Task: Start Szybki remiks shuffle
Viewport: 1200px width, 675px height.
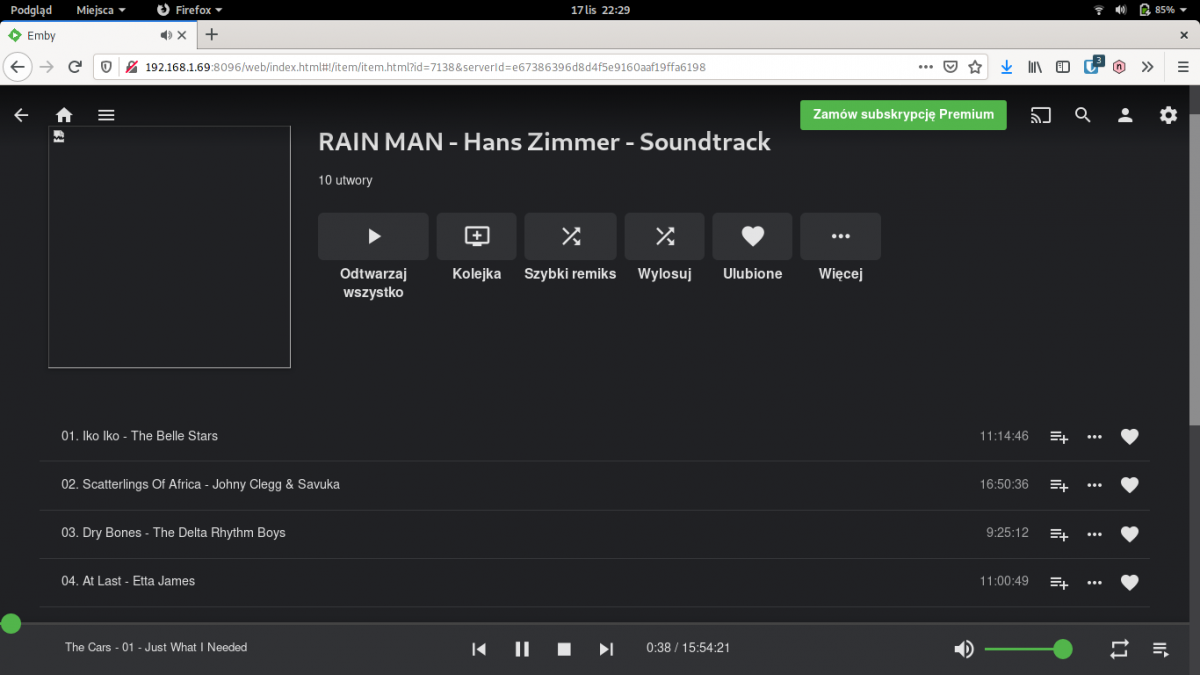Action: coord(570,236)
